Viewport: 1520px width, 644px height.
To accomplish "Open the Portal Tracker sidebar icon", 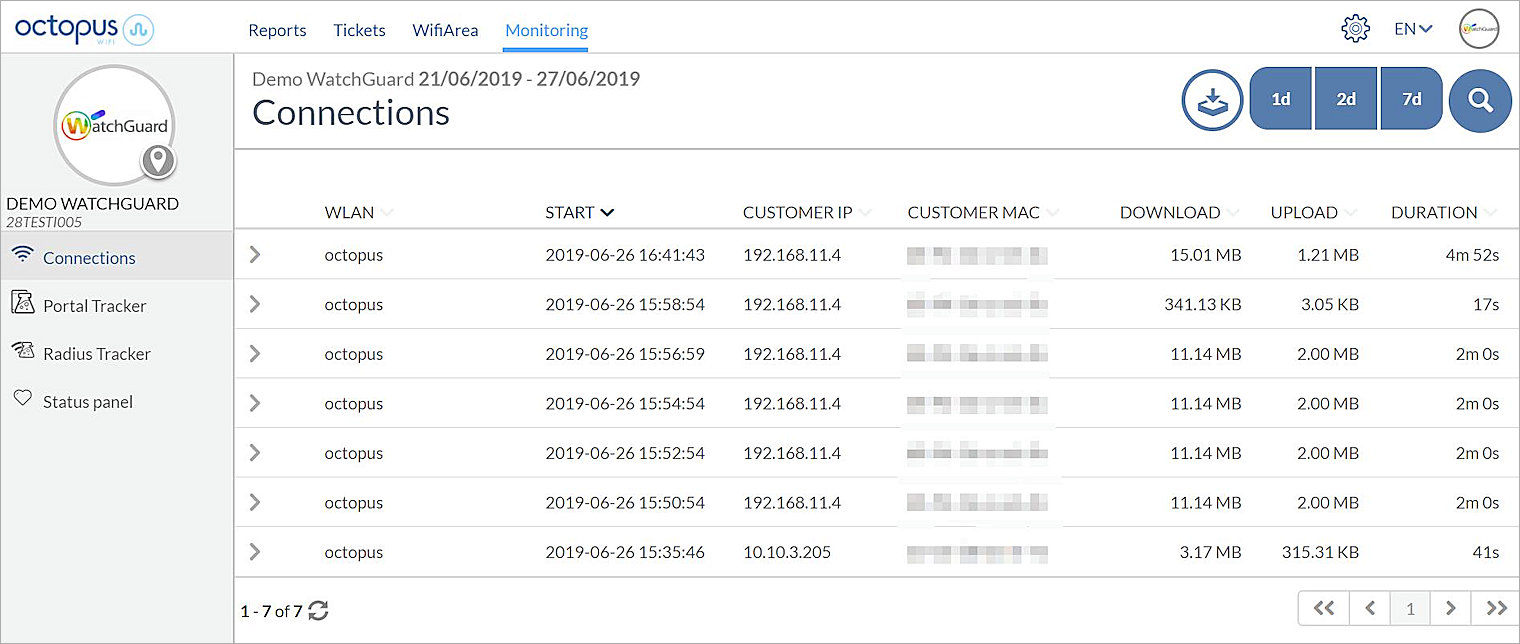I will click(24, 304).
